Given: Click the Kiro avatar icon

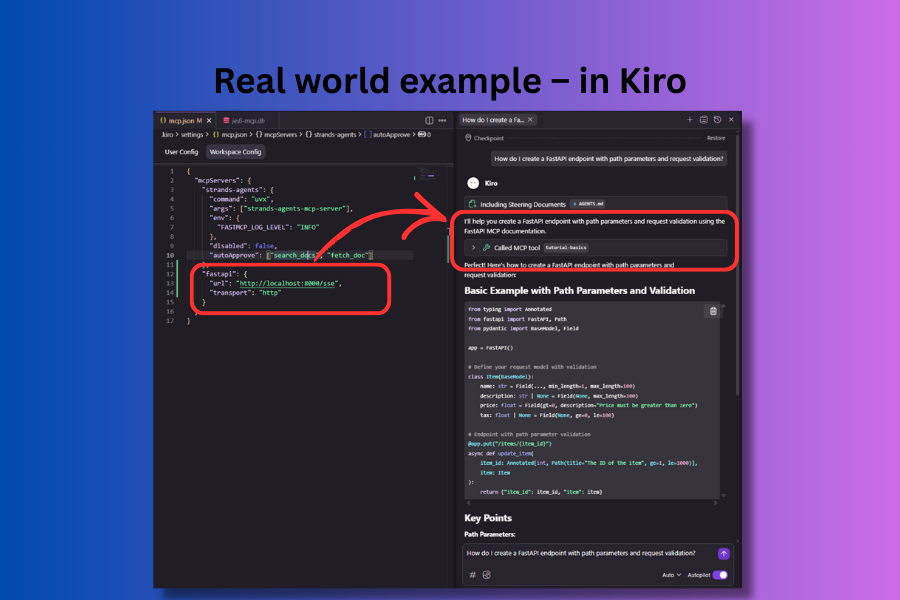Looking at the screenshot, I should 473,183.
